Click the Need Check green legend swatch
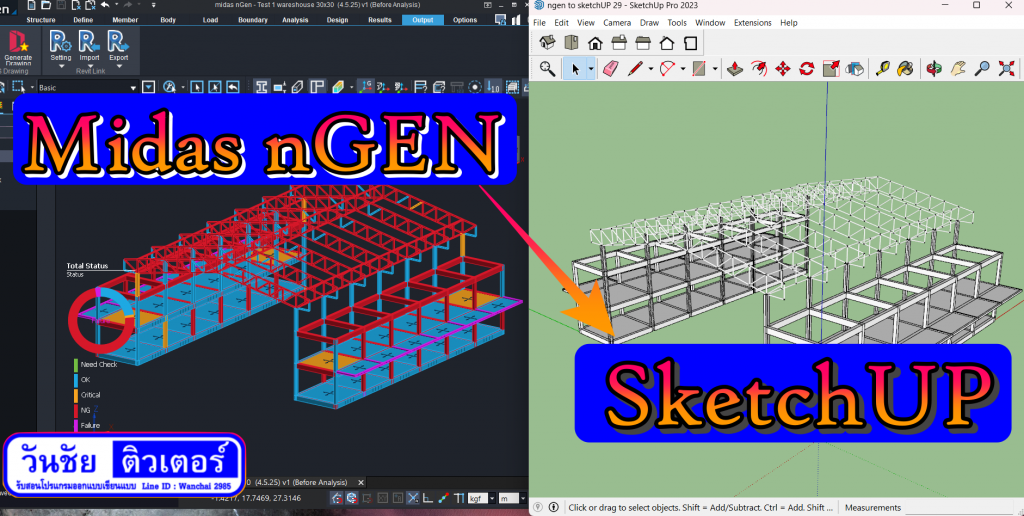The image size is (1024, 516). click(x=76, y=364)
